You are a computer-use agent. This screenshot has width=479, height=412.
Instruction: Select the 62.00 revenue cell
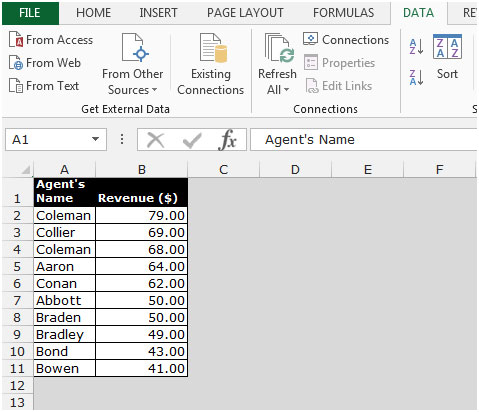(142, 283)
